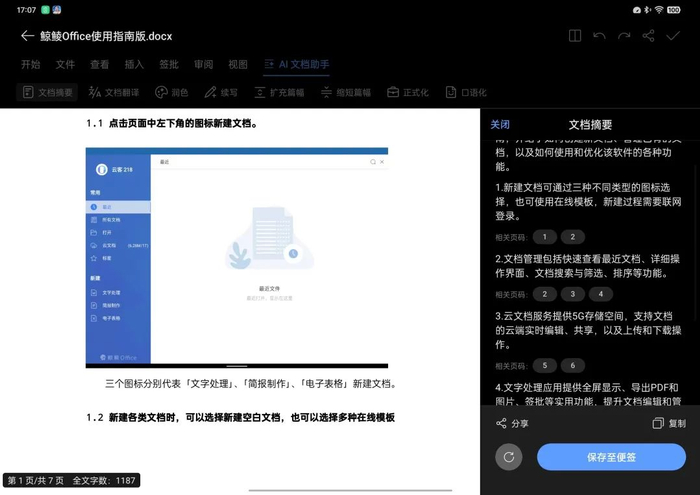This screenshot has width=700, height=495.
Task: Click the battery indicator in status bar
Action: coord(674,10)
